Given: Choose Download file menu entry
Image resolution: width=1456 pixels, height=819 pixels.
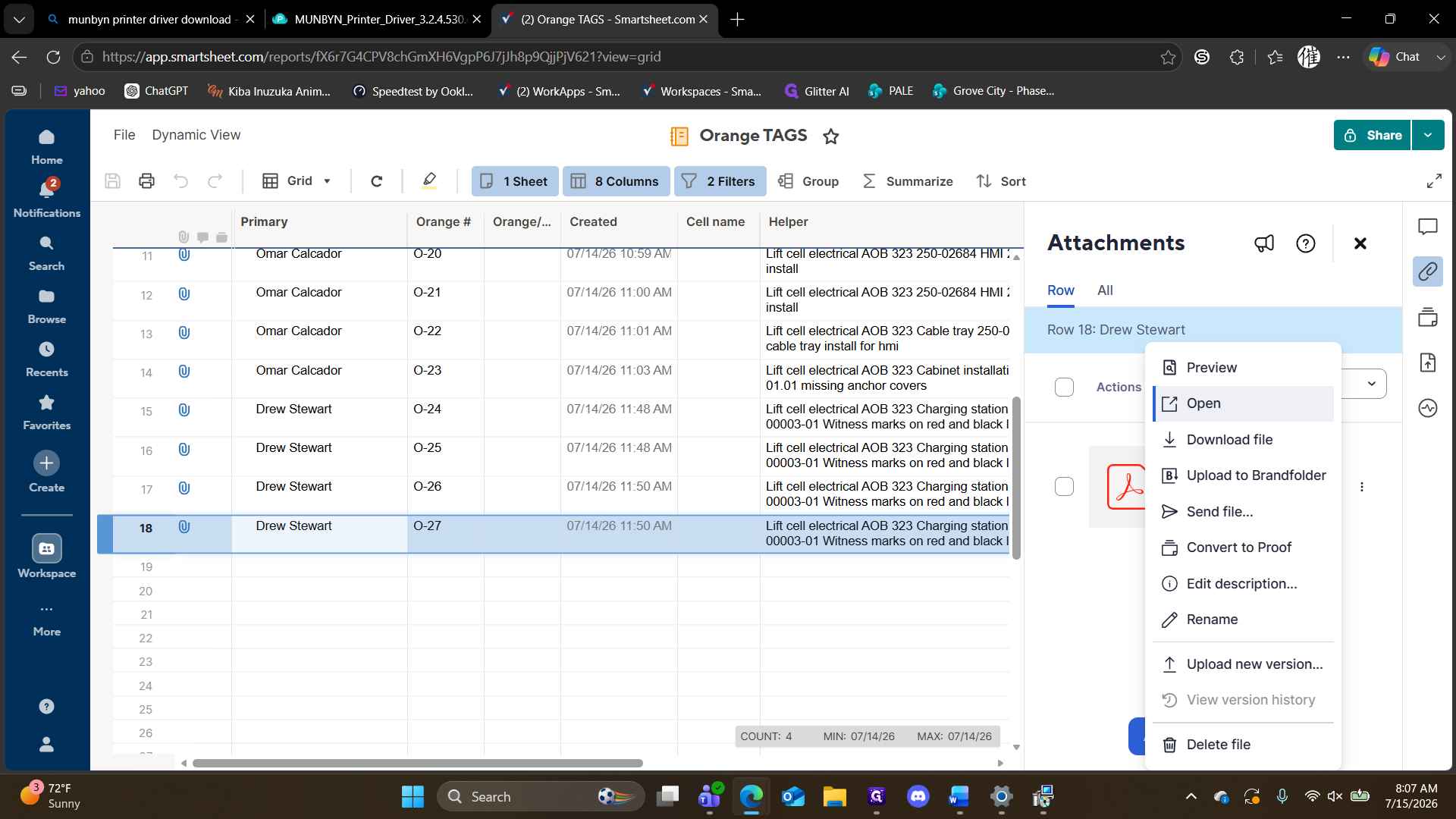Looking at the screenshot, I should (x=1244, y=440).
